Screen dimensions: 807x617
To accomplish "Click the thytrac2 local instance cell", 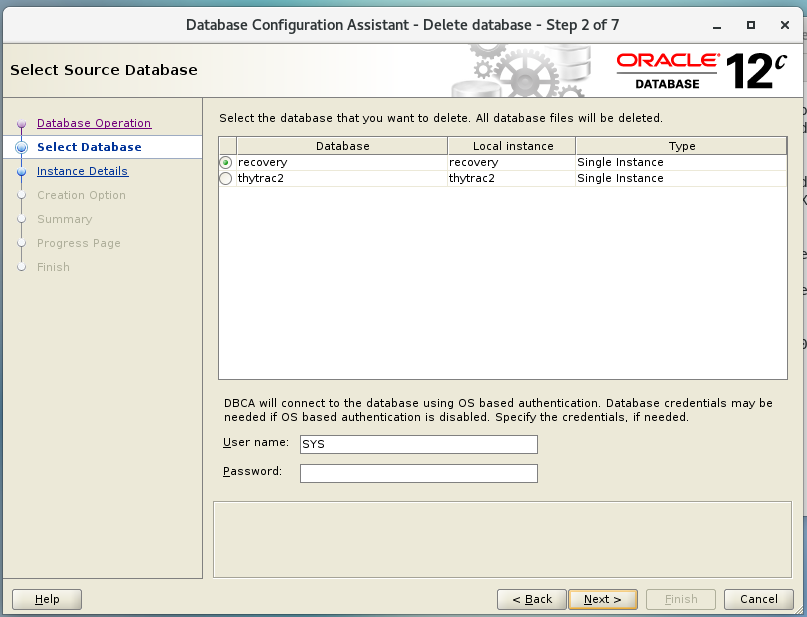I will [x=512, y=178].
